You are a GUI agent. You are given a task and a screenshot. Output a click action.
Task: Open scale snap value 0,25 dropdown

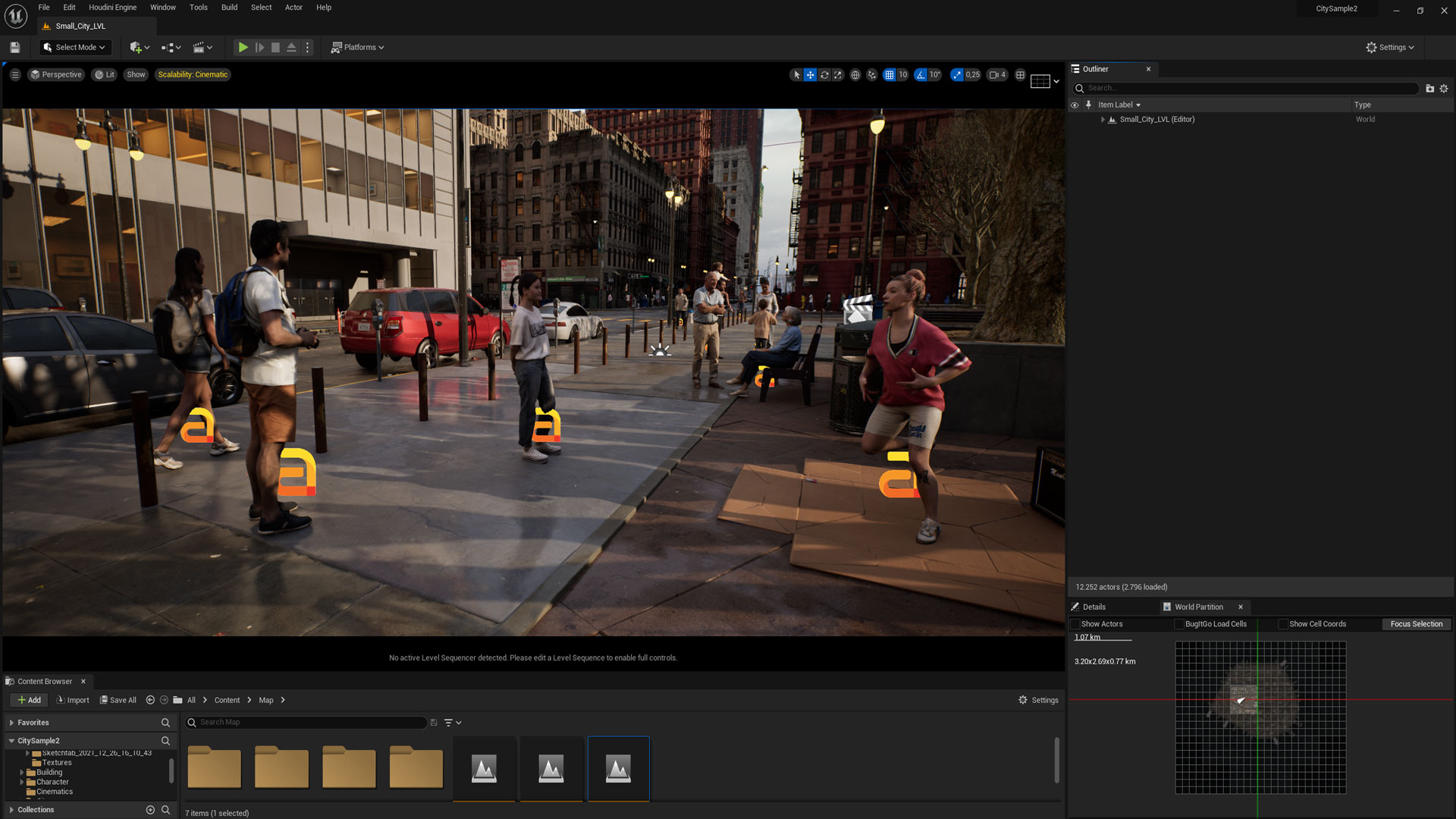[973, 74]
